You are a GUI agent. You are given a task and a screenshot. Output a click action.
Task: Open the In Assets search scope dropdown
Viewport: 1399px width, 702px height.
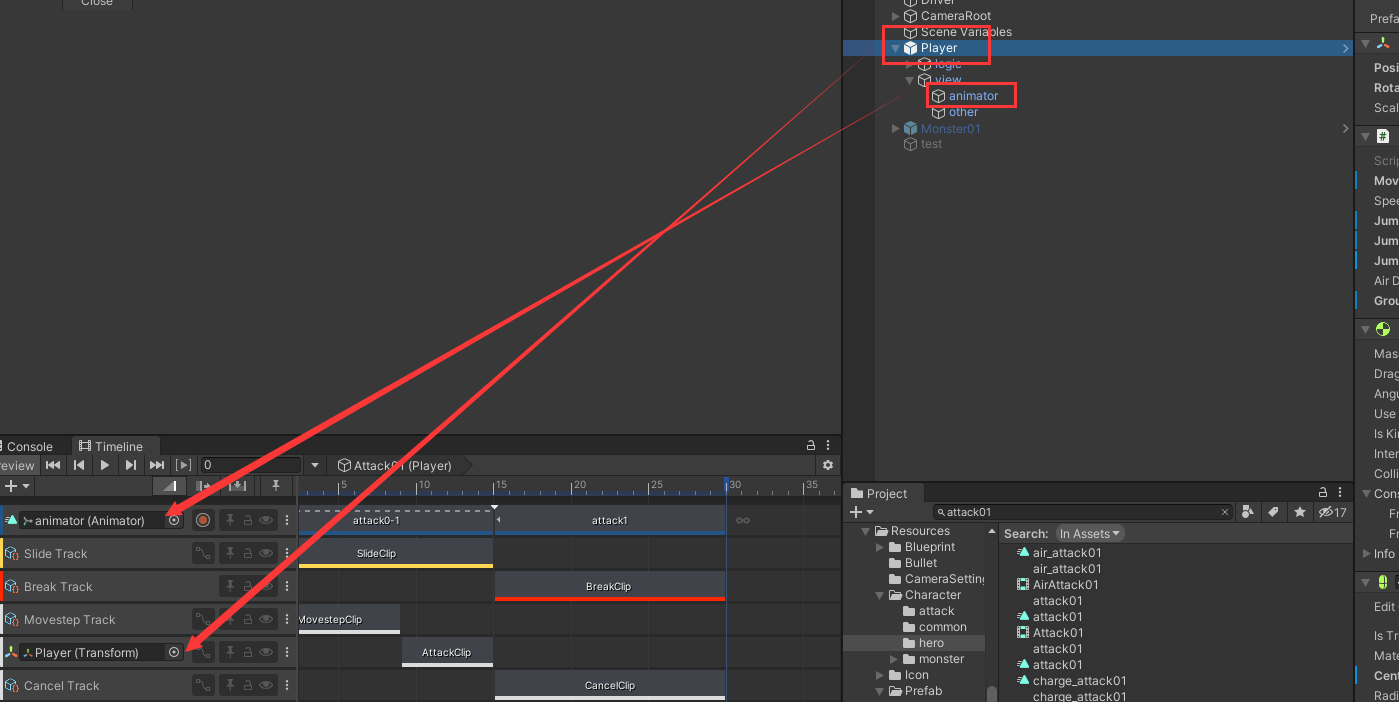(1090, 534)
